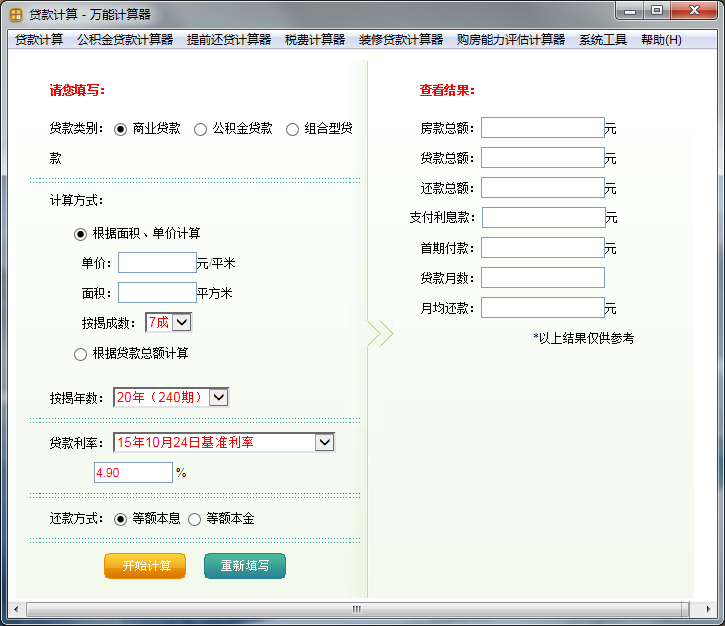Click the horizontal scrollbar thumb
This screenshot has height=626, width=725.
click(x=357, y=609)
